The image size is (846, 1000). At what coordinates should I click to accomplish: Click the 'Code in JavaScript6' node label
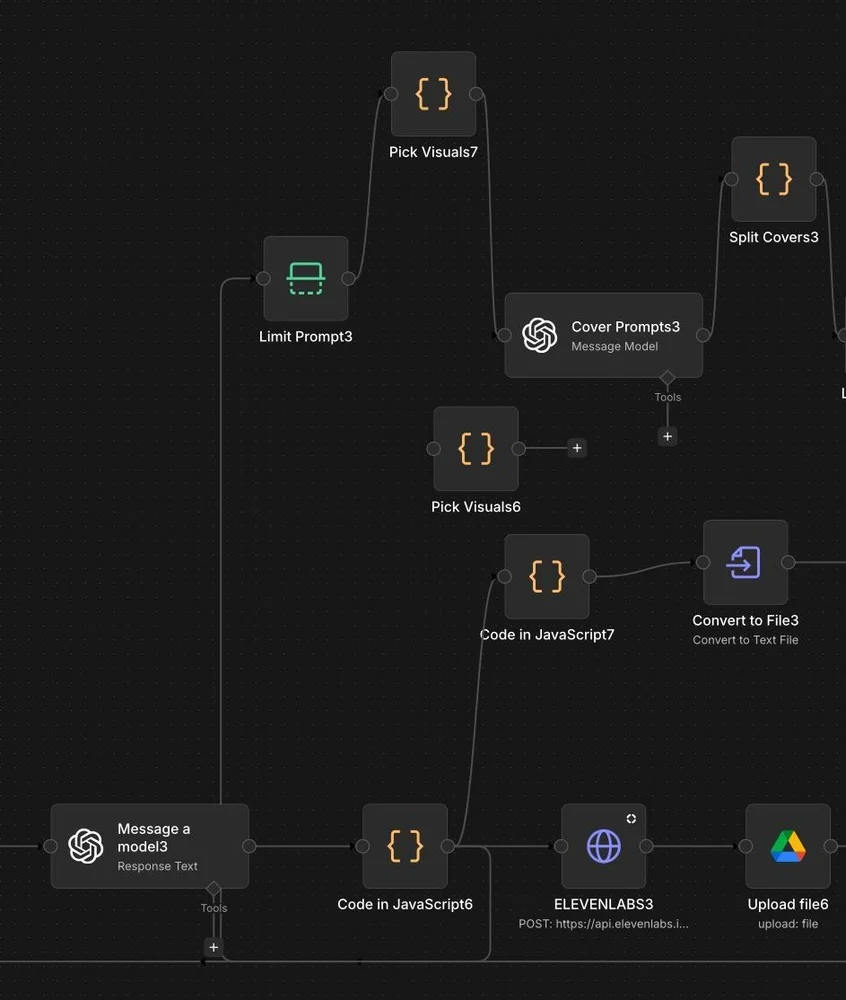(x=405, y=904)
